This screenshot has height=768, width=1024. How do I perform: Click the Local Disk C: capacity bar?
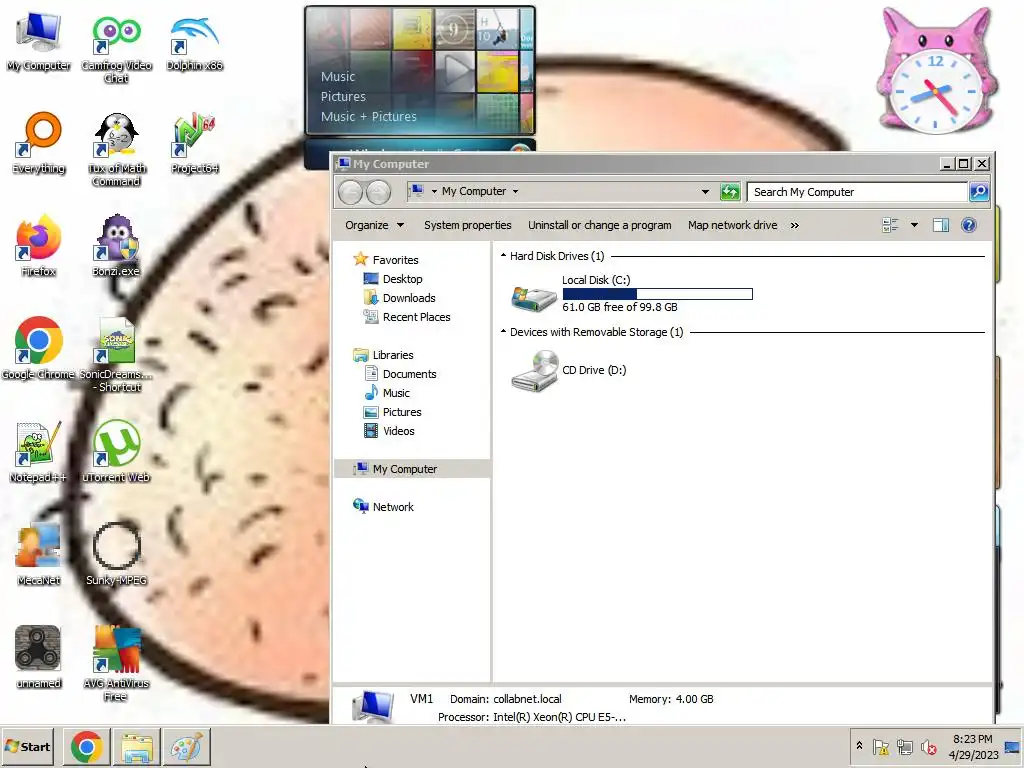(658, 294)
